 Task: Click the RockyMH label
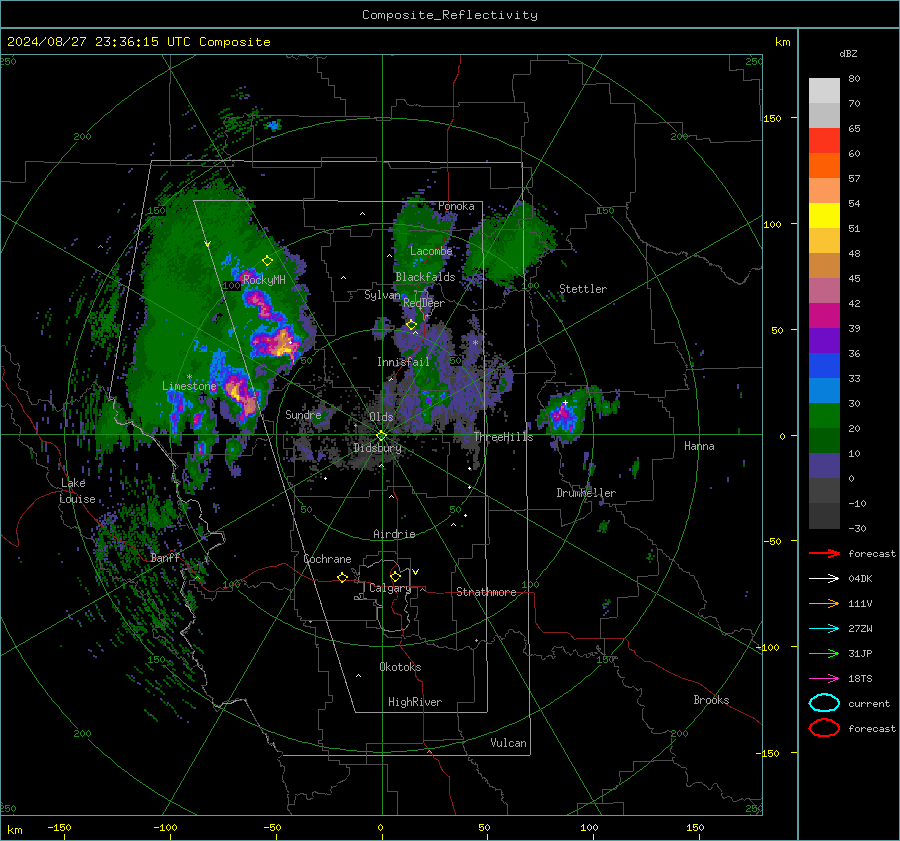click(264, 280)
